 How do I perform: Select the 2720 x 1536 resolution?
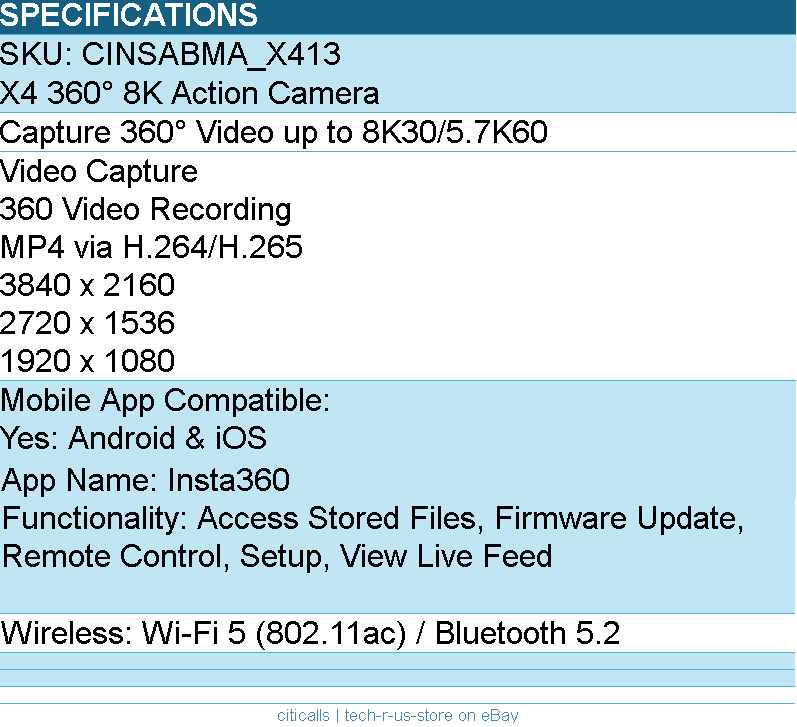87,323
